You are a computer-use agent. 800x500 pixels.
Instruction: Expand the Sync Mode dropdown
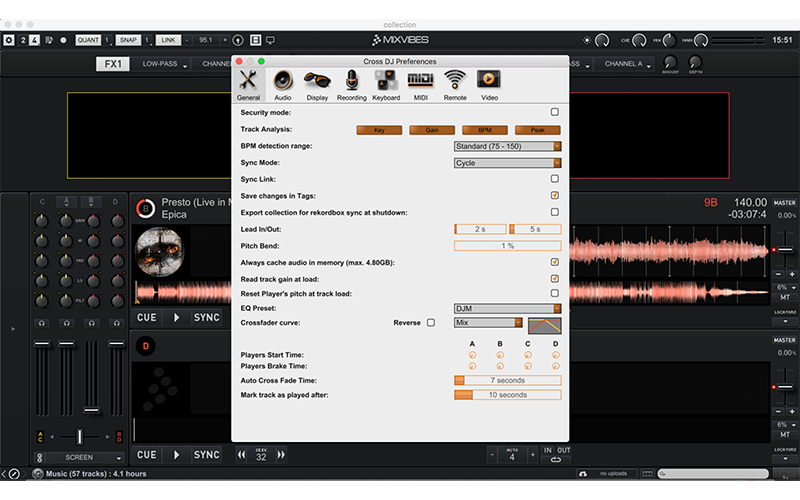[x=507, y=163]
